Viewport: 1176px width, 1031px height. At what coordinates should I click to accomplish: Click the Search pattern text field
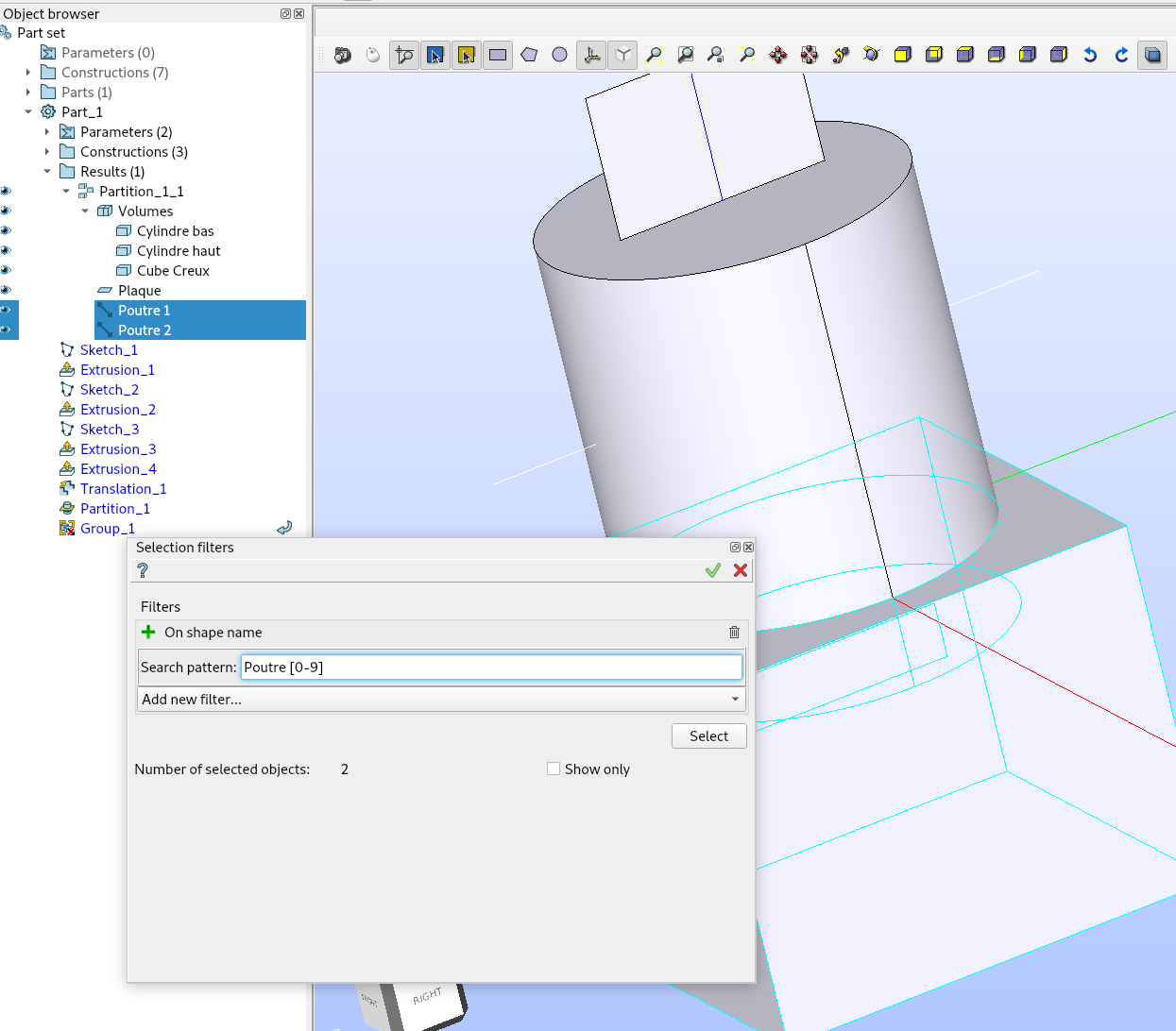click(491, 668)
